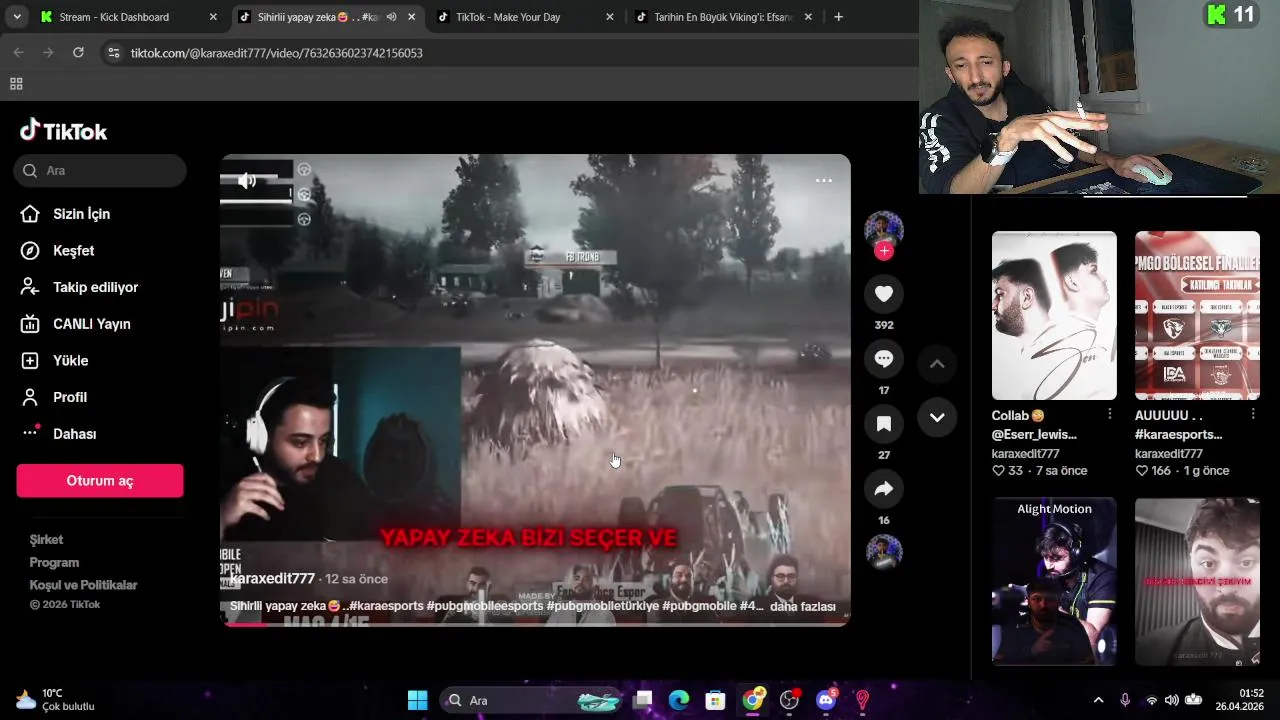The height and width of the screenshot is (720, 1280).
Task: Open the tab search dropdown arrow
Action: click(16, 17)
